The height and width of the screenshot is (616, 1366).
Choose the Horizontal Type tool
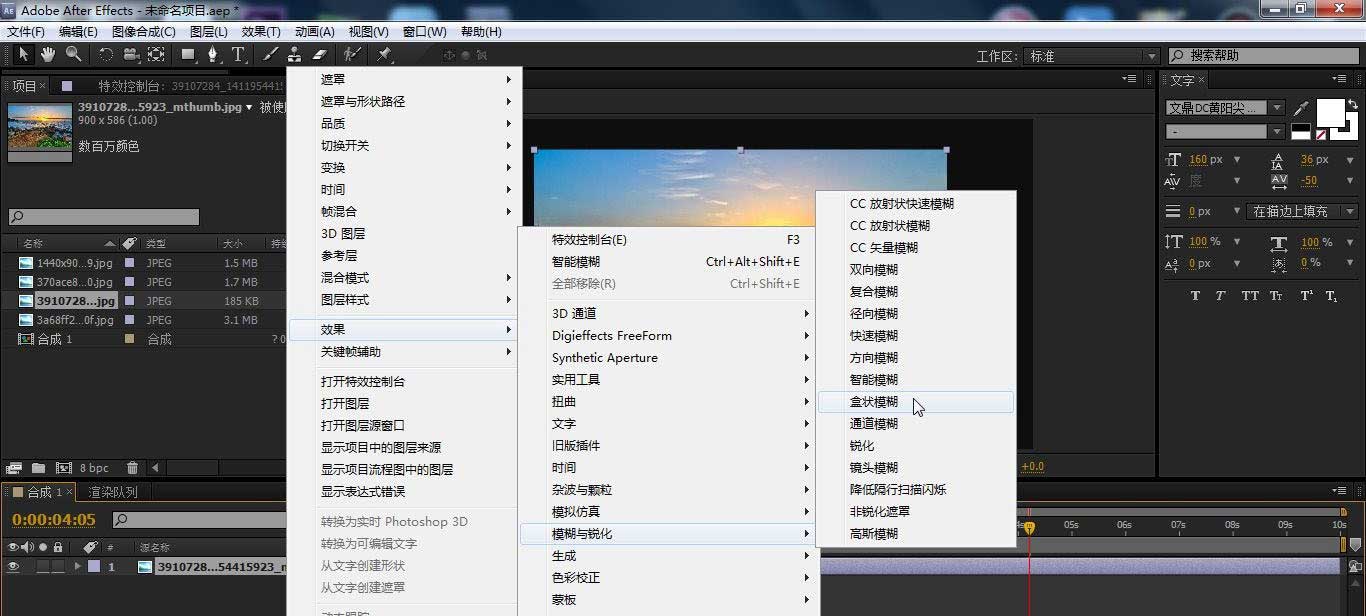click(x=238, y=54)
